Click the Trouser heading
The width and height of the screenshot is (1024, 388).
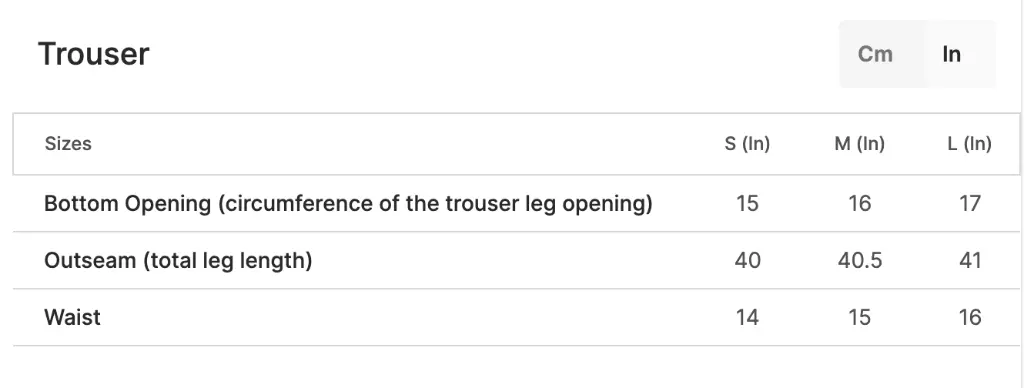[x=94, y=54]
